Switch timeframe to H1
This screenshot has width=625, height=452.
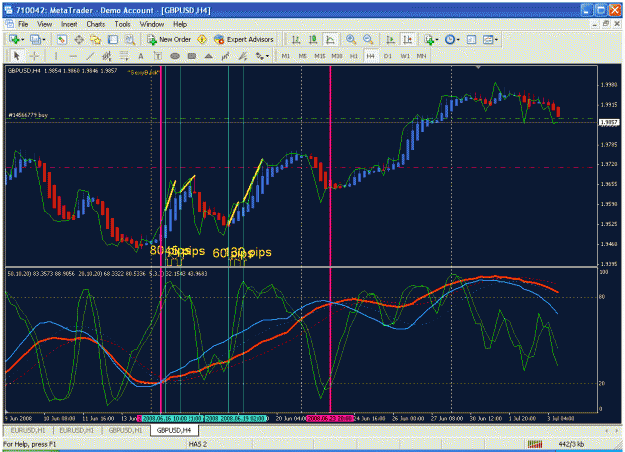(354, 56)
